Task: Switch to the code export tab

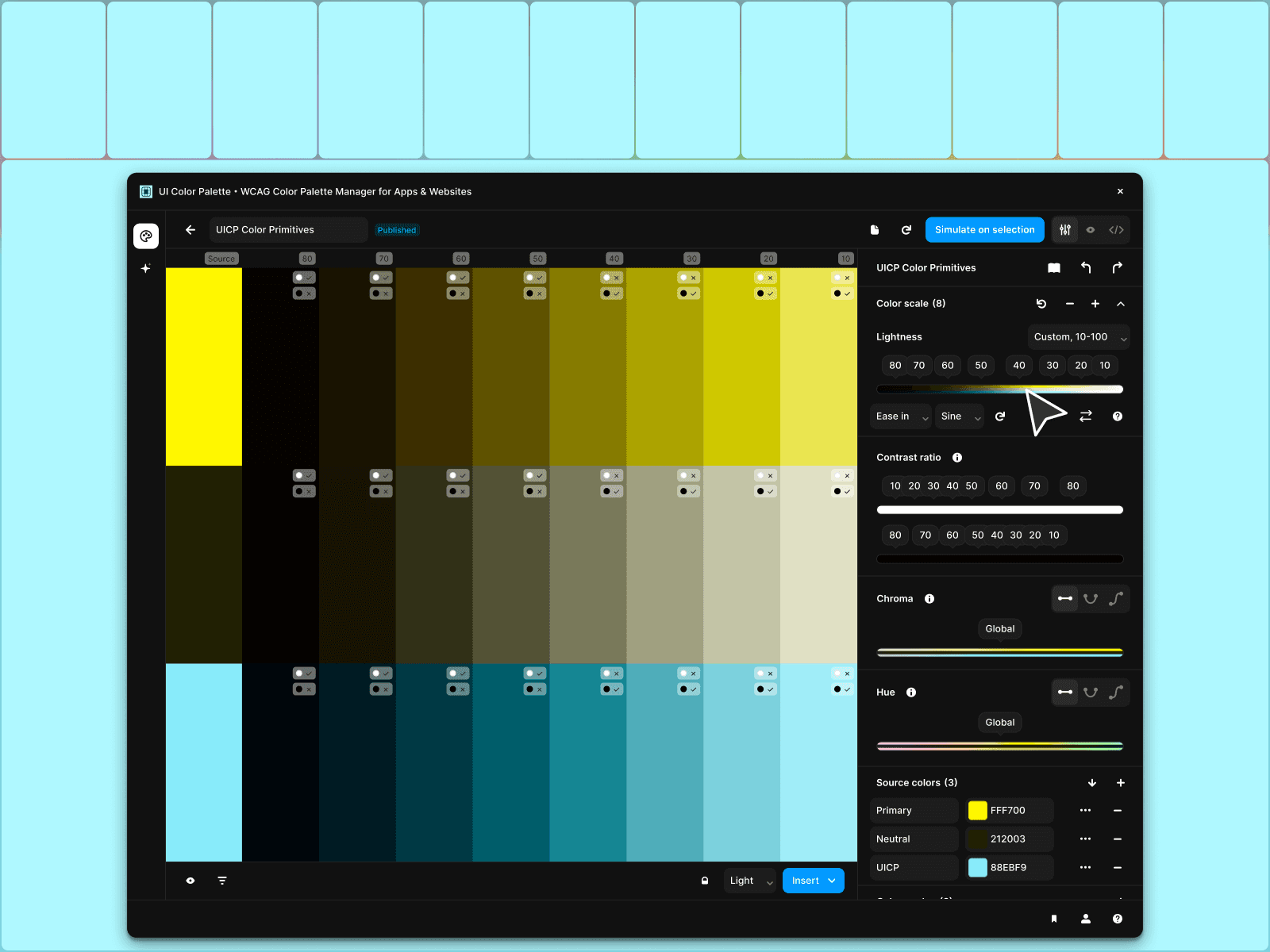Action: point(1116,230)
